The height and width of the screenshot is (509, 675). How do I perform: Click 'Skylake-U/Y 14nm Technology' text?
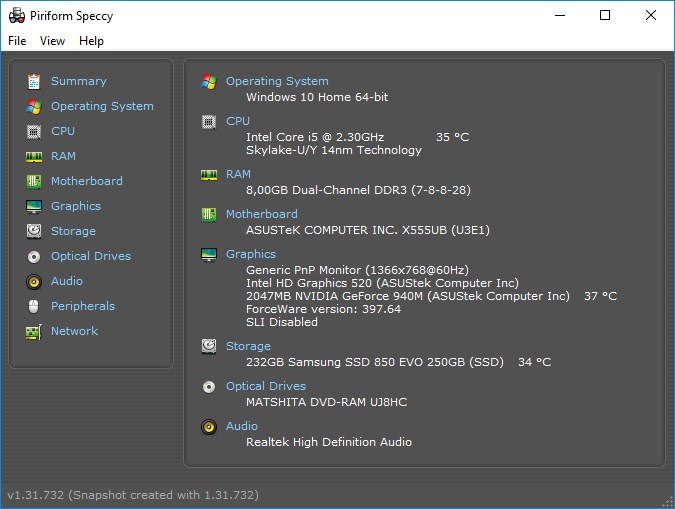[334, 150]
